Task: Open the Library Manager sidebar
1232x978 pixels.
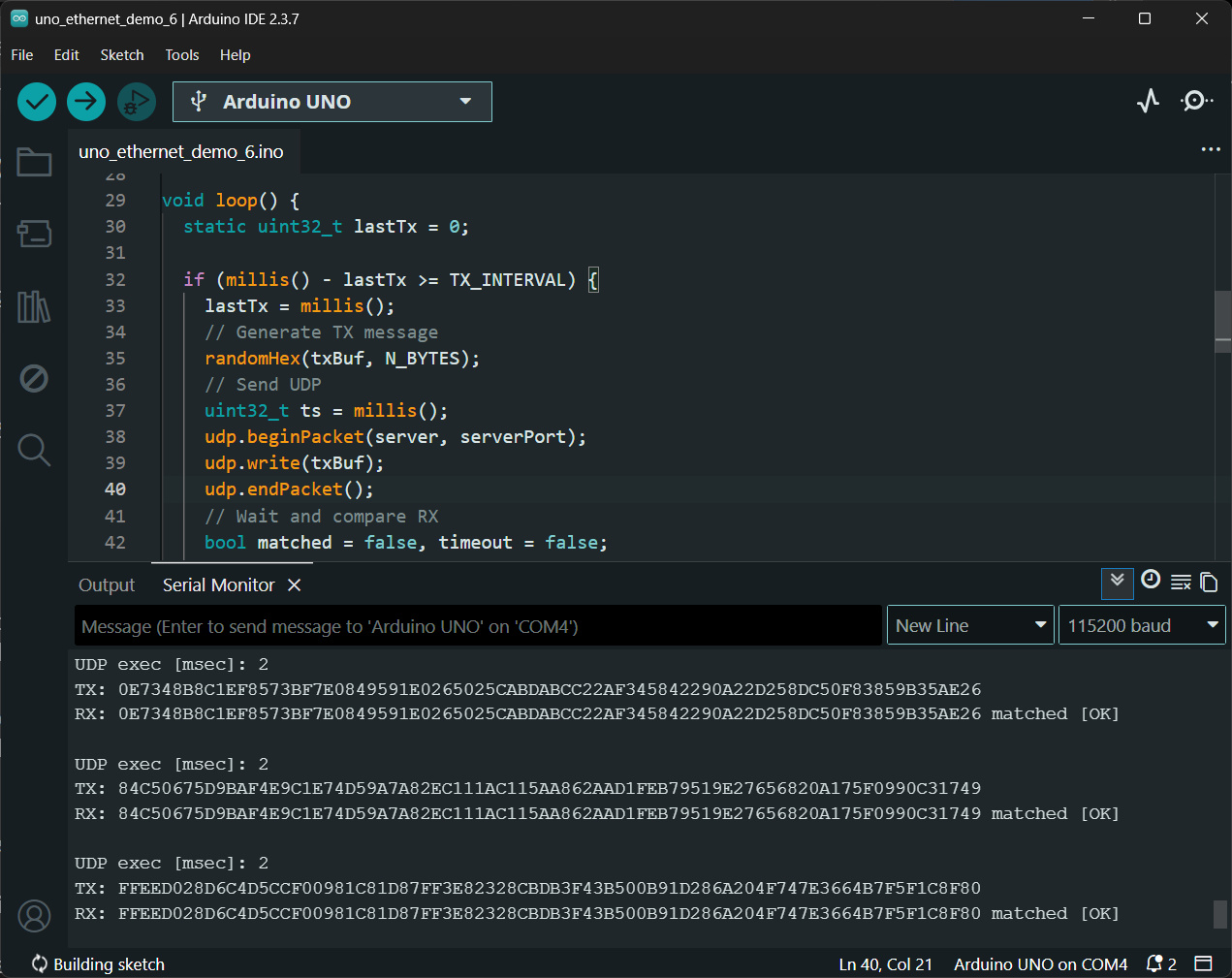Action: click(34, 306)
